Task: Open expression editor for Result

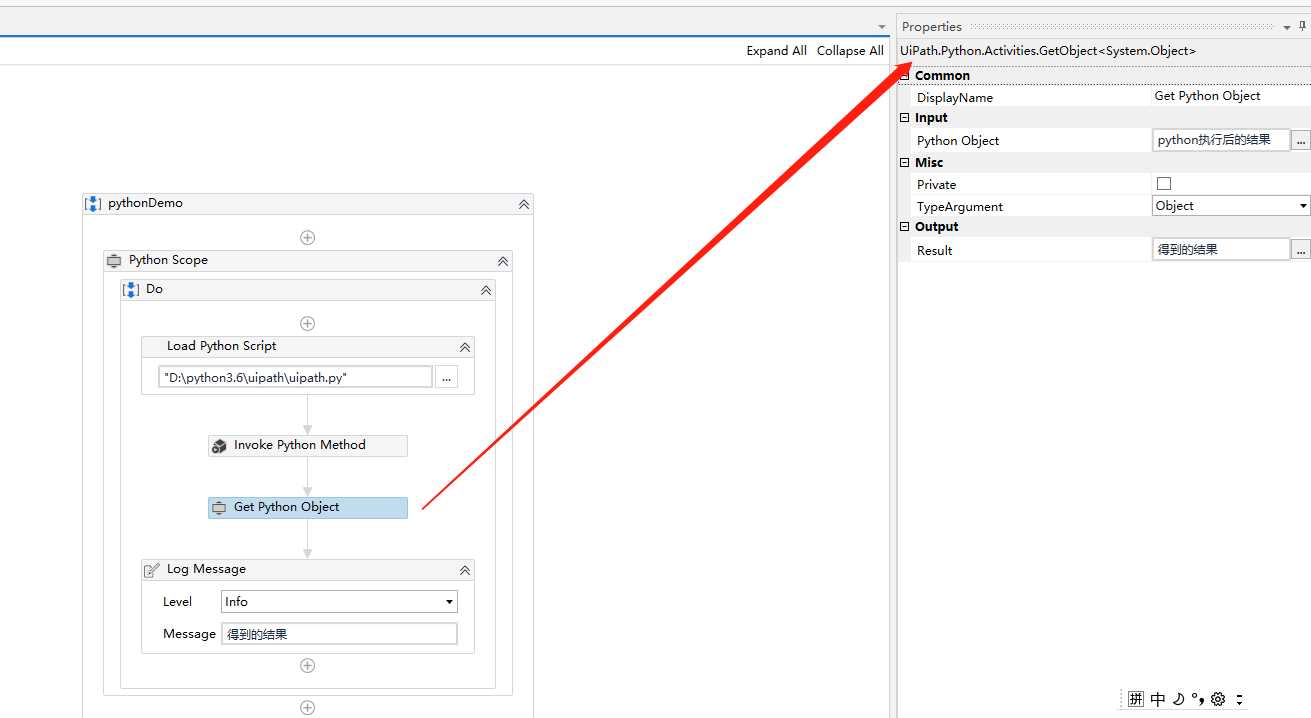Action: pyautogui.click(x=1301, y=250)
